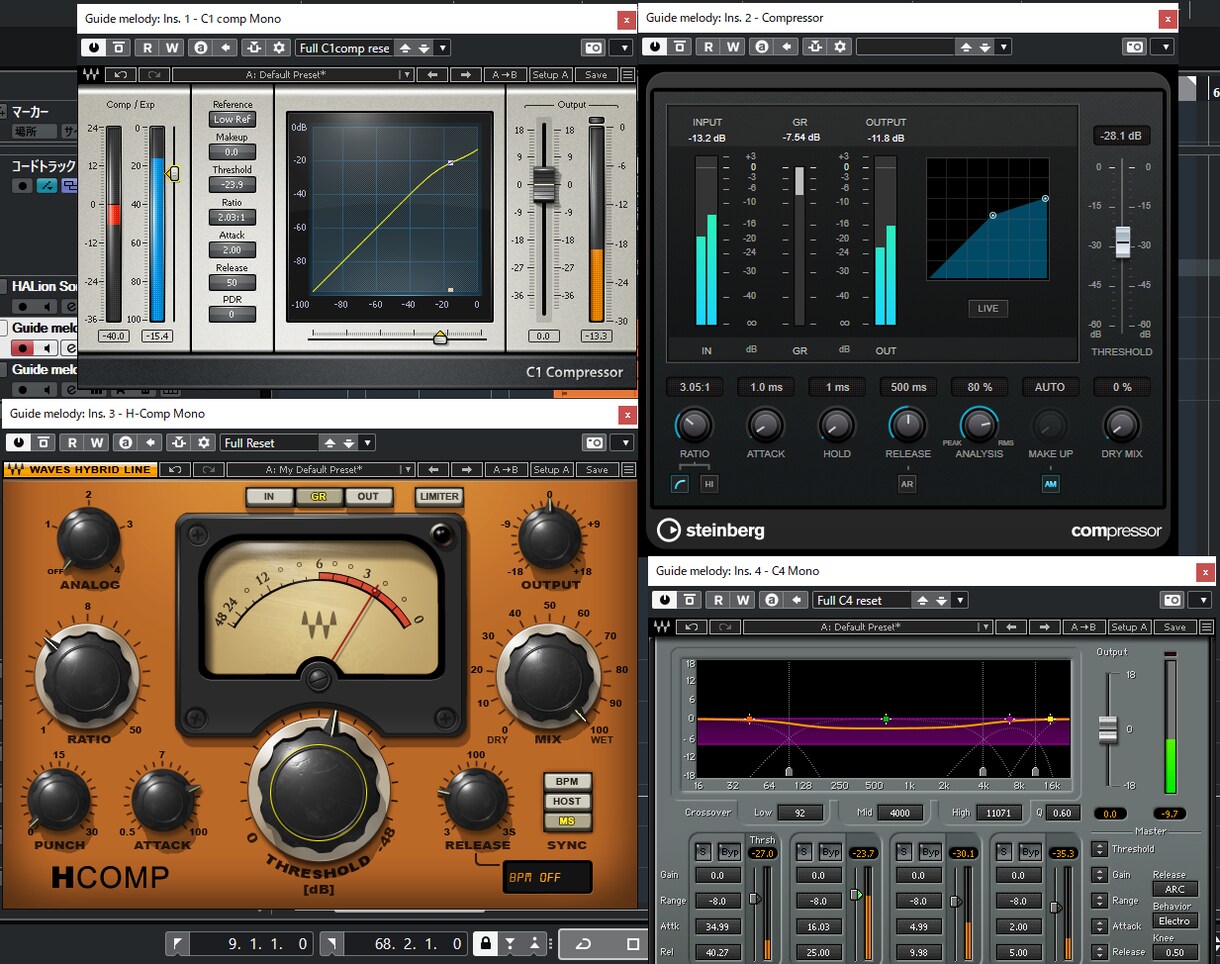Toggle the LIVE button in Steinberg Compressor
Screen dimensions: 1220x964
point(988,308)
